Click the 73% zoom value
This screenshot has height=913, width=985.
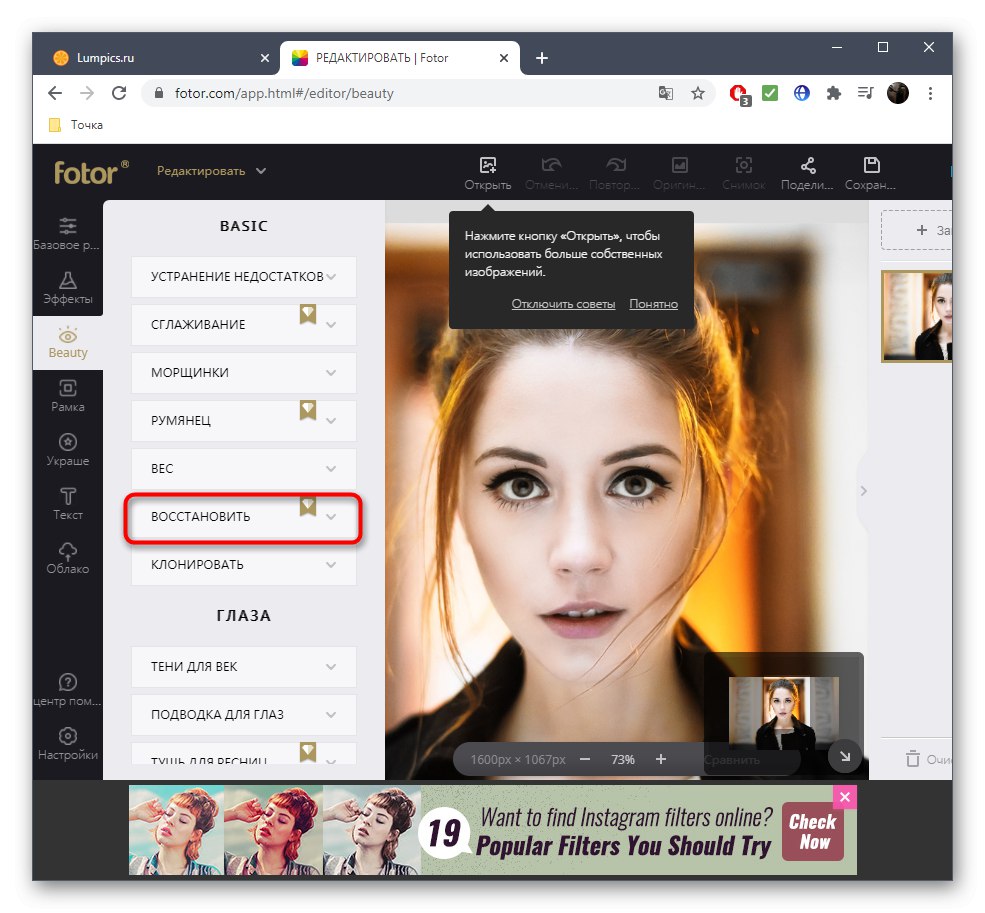pos(623,759)
